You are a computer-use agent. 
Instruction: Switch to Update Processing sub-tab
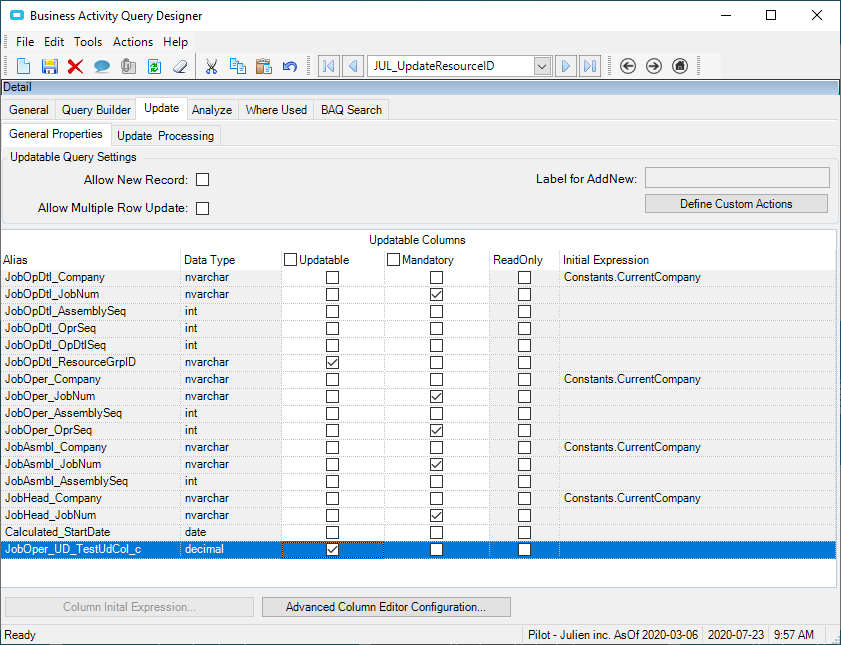click(165, 136)
